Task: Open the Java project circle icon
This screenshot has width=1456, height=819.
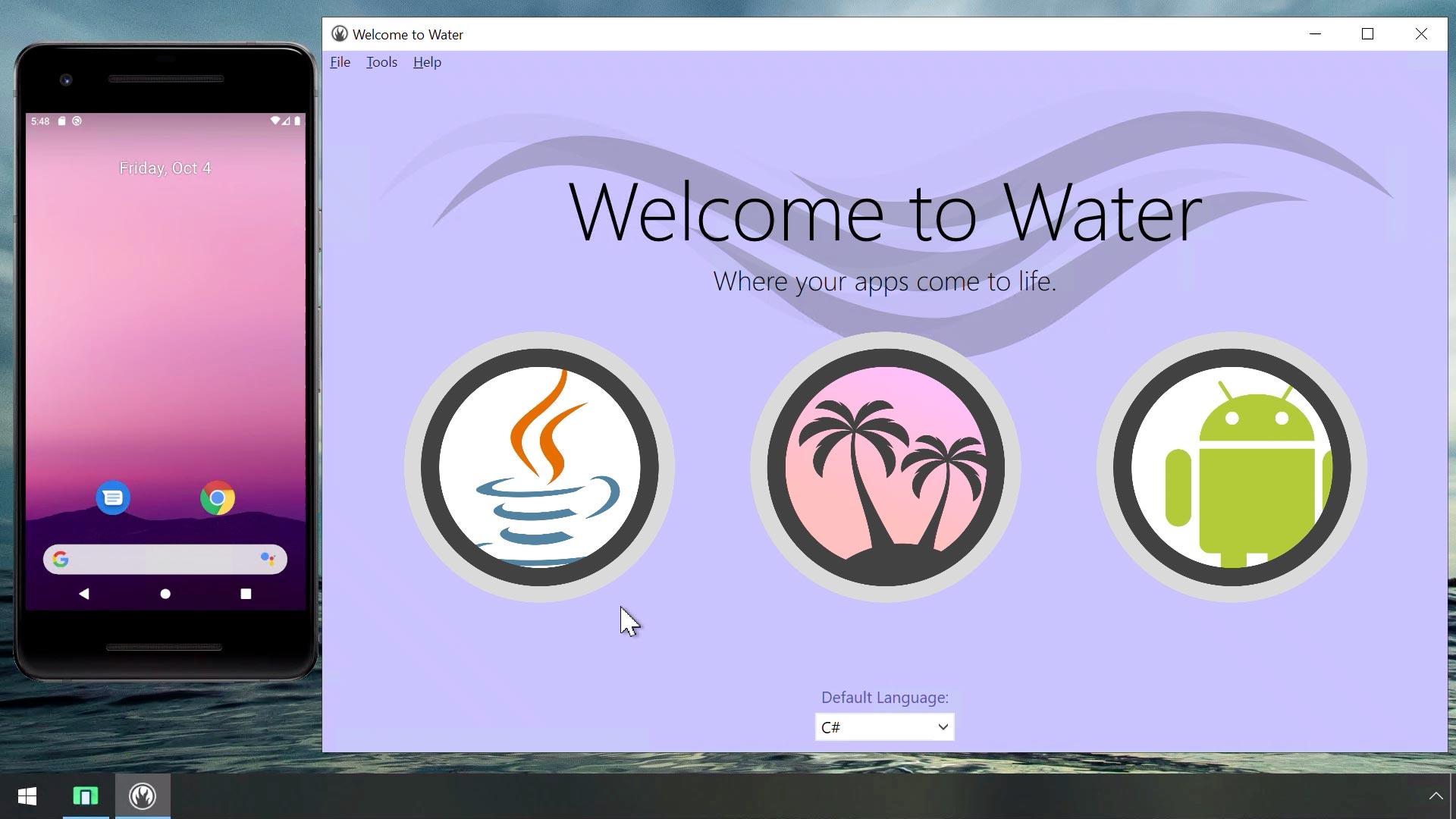Action: (x=539, y=467)
